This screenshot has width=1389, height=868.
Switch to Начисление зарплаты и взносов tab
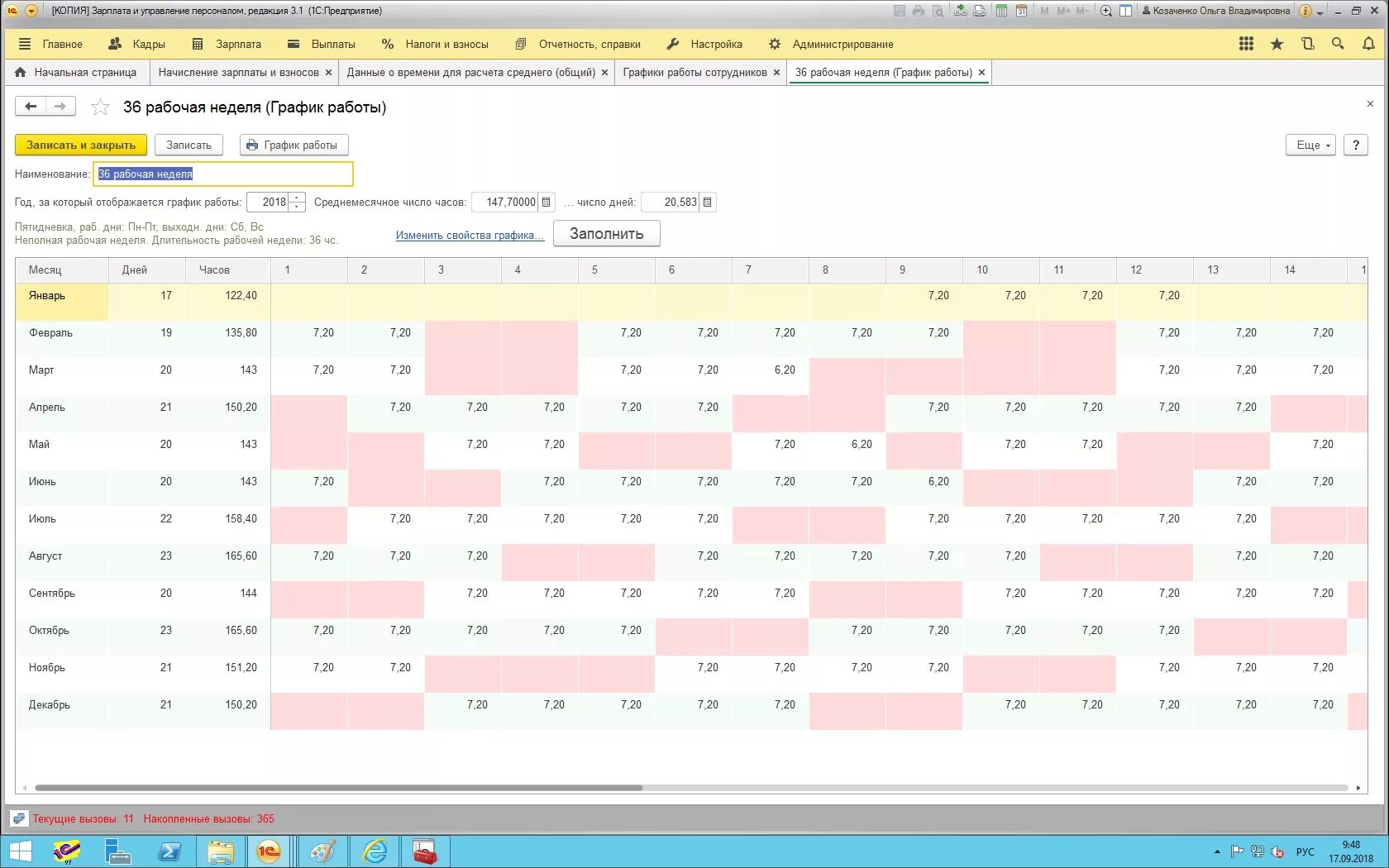(238, 73)
